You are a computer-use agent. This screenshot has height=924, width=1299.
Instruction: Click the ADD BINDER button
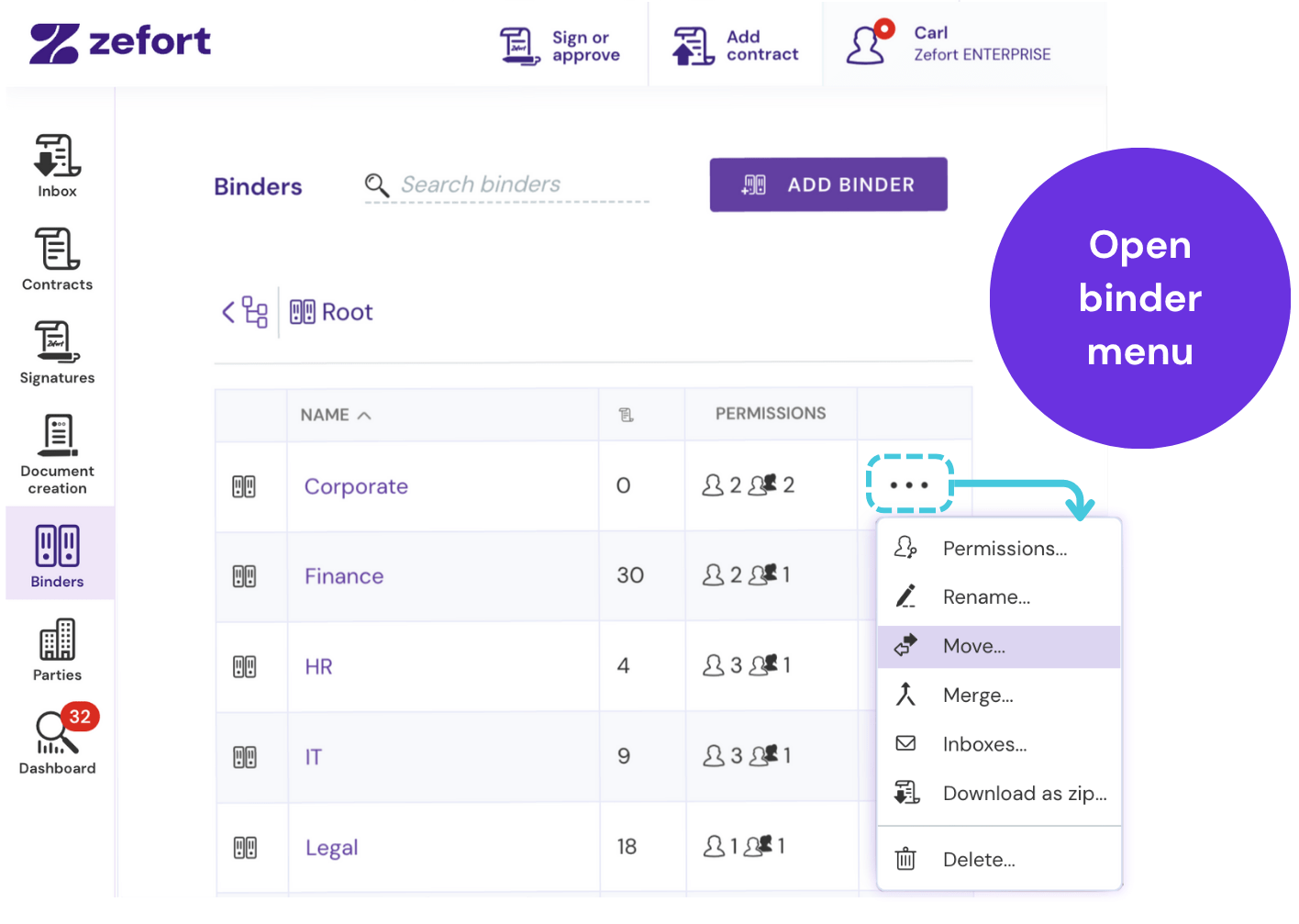828,184
